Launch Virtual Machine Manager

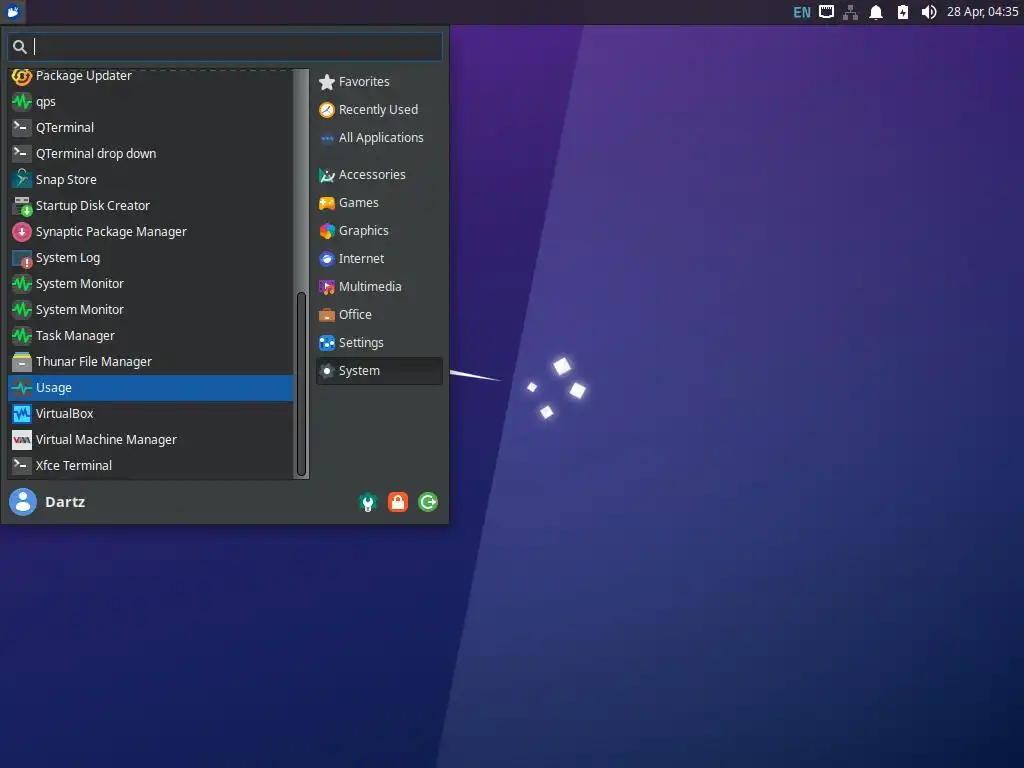click(x=151, y=440)
